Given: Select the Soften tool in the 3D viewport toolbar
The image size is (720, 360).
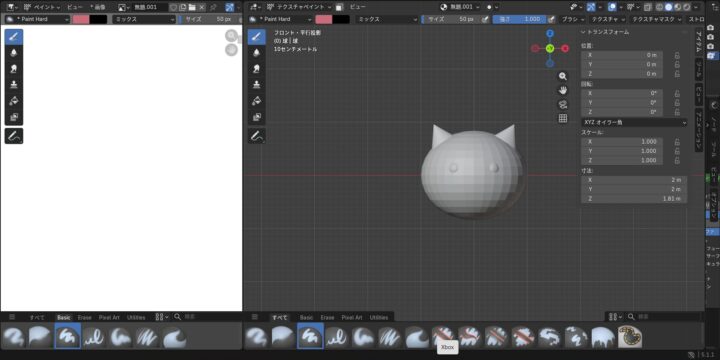Looking at the screenshot, I should point(257,52).
